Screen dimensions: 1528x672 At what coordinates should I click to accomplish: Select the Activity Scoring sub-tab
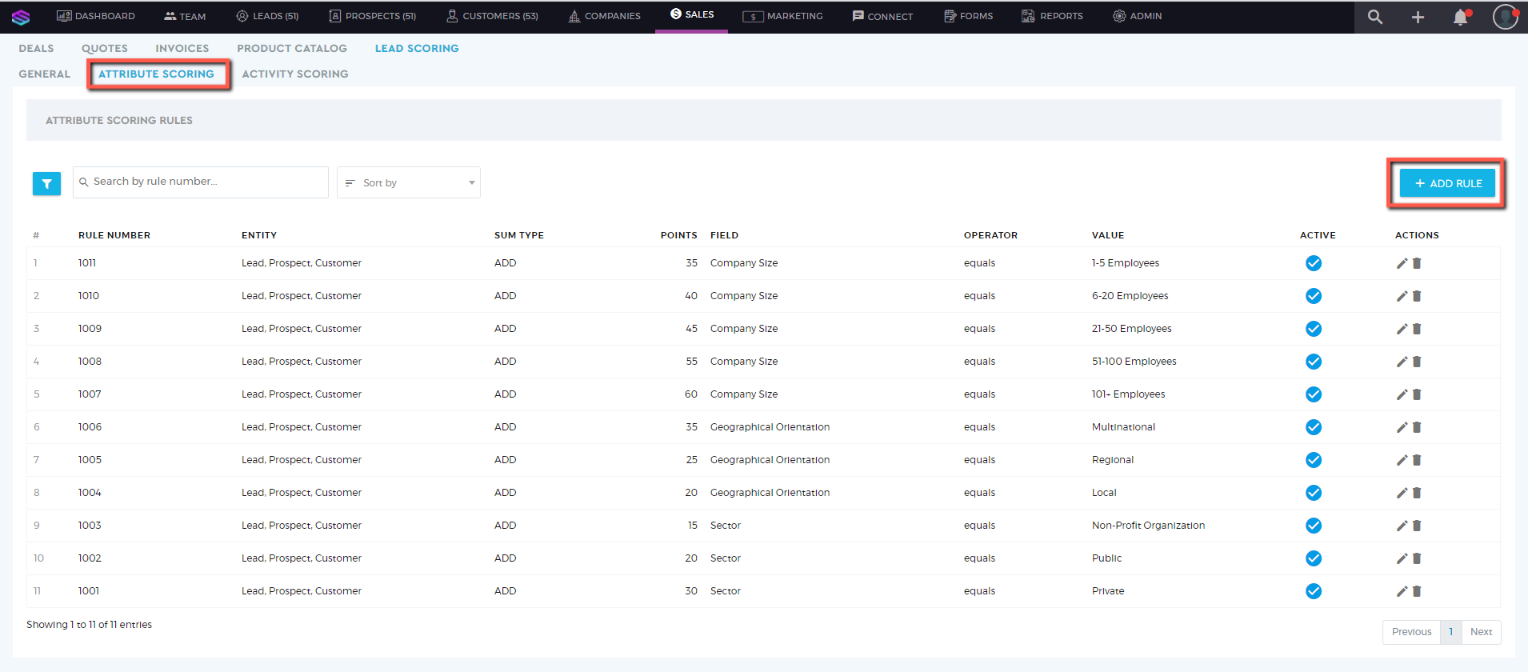coord(295,74)
